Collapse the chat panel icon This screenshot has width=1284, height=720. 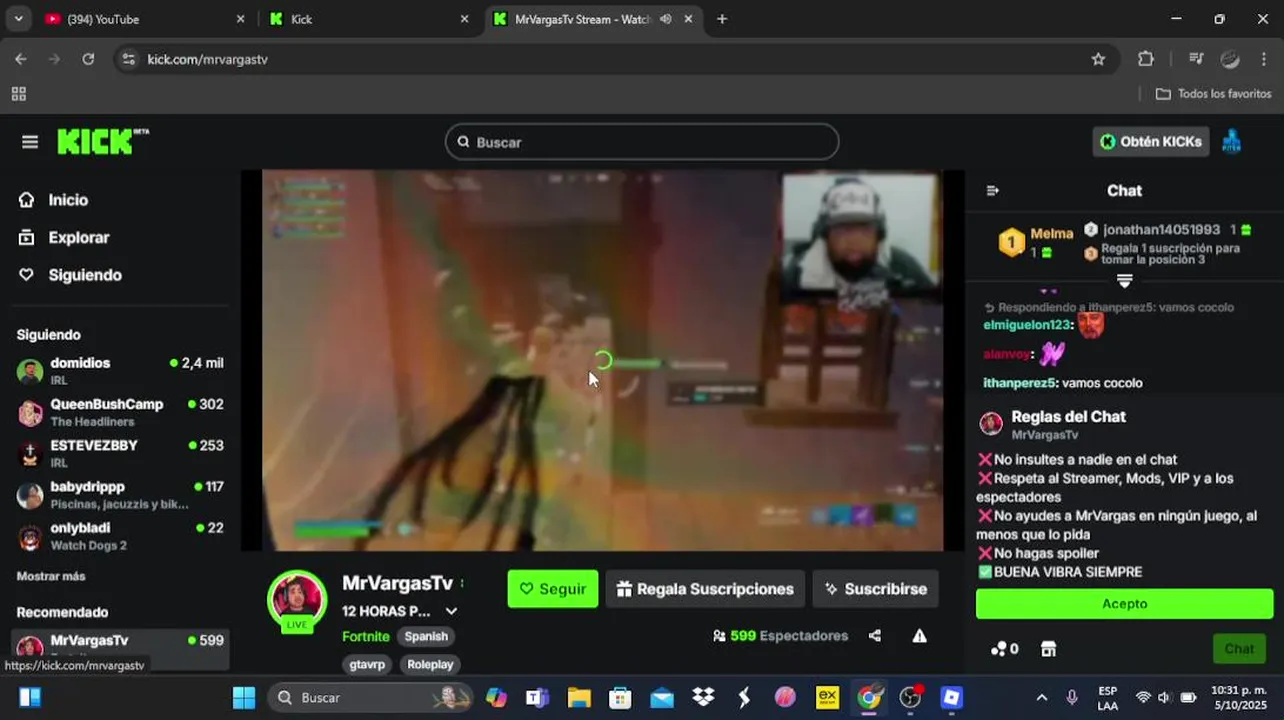(993, 190)
